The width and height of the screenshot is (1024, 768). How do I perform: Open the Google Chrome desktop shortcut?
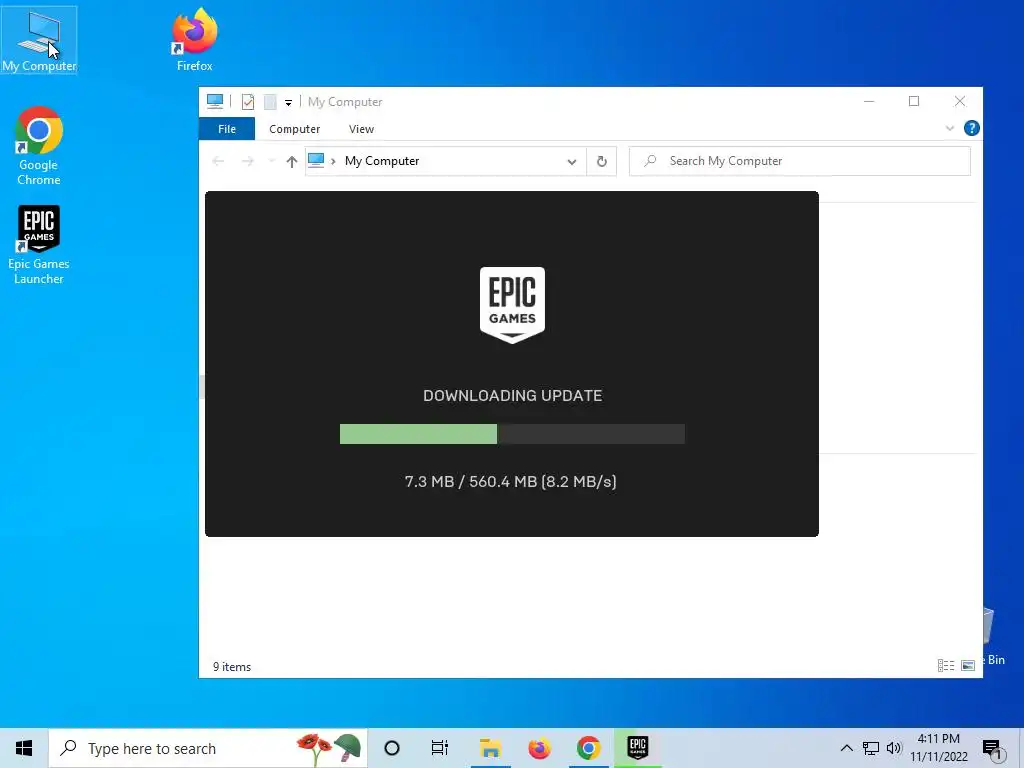(39, 146)
